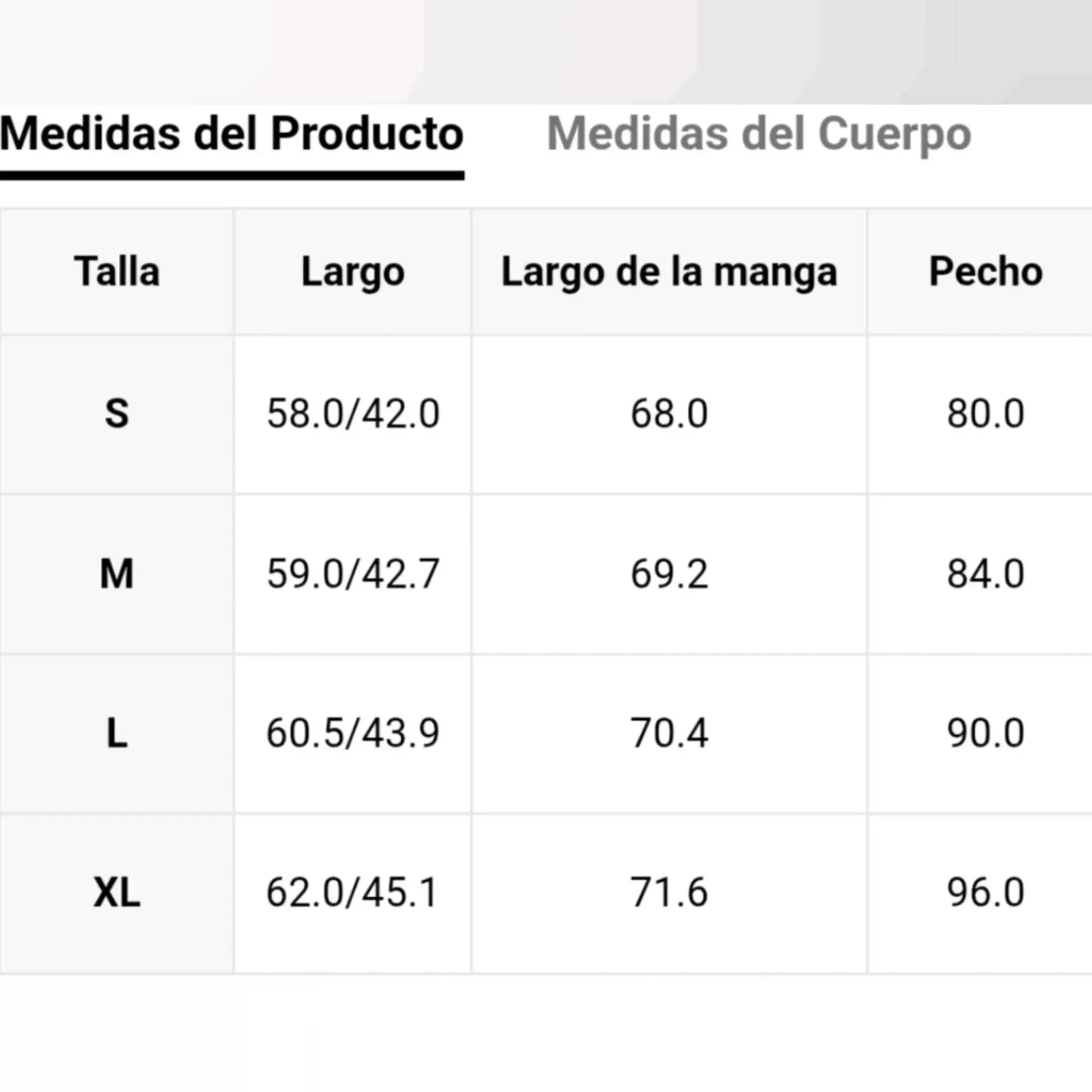Click the 90.0 chest measurement cell

(x=986, y=733)
